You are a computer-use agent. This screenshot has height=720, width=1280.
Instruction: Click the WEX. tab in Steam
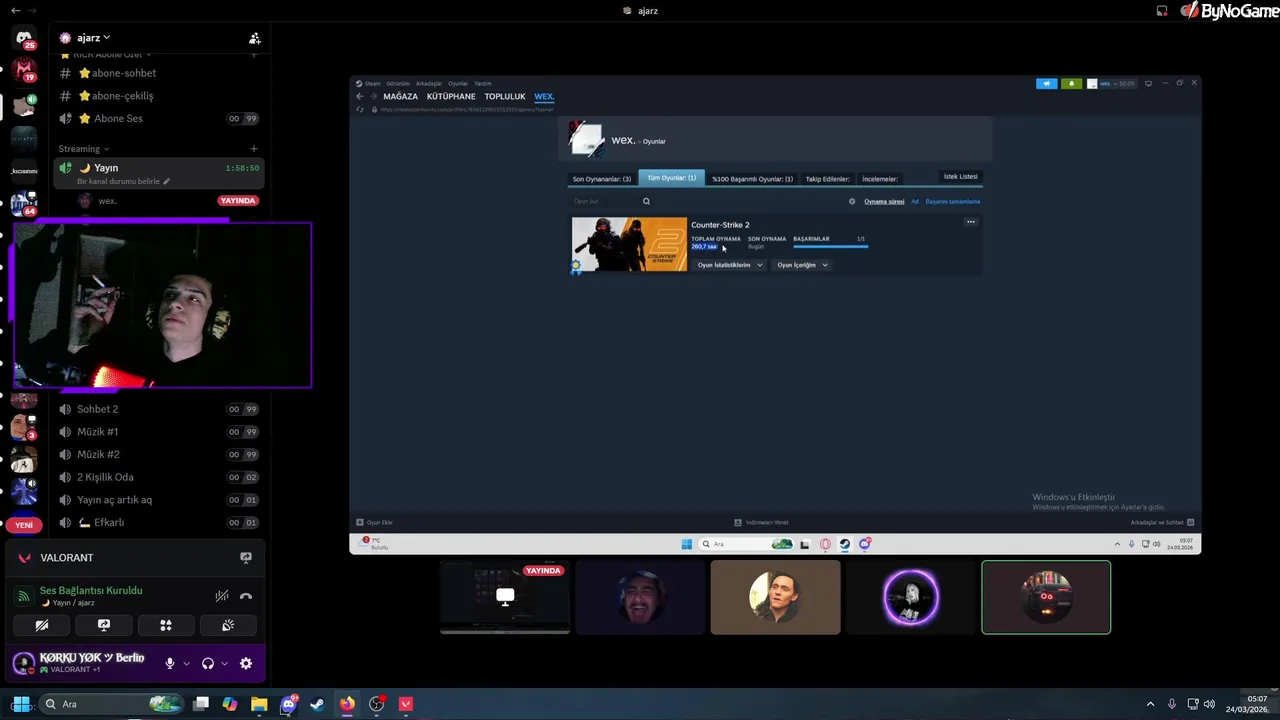544,97
